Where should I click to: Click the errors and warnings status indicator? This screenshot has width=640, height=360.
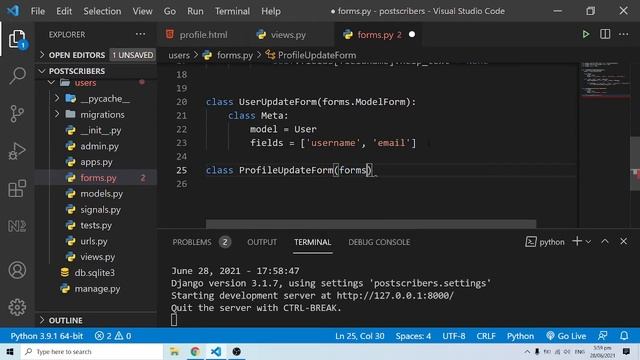pyautogui.click(x=113, y=336)
